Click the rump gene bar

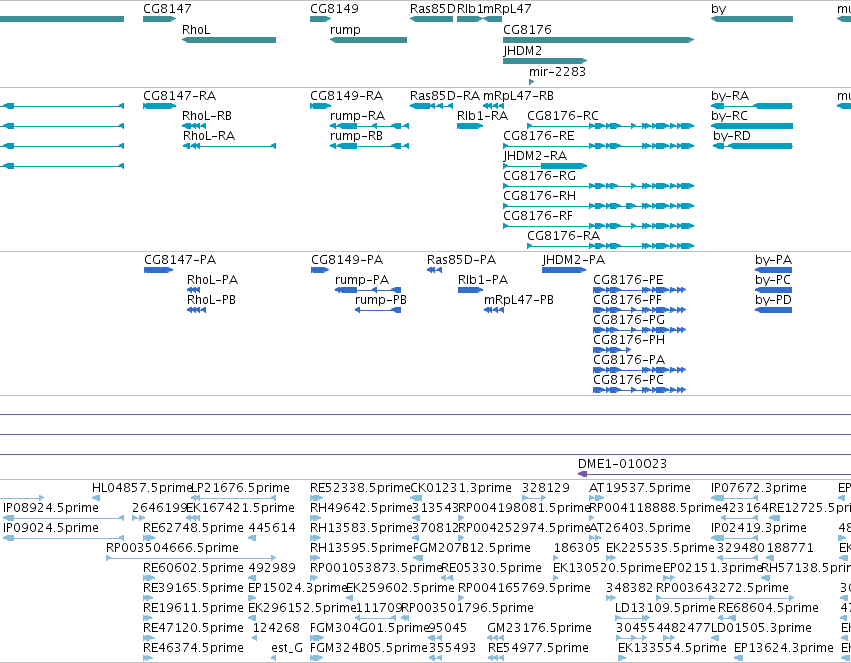(x=368, y=40)
